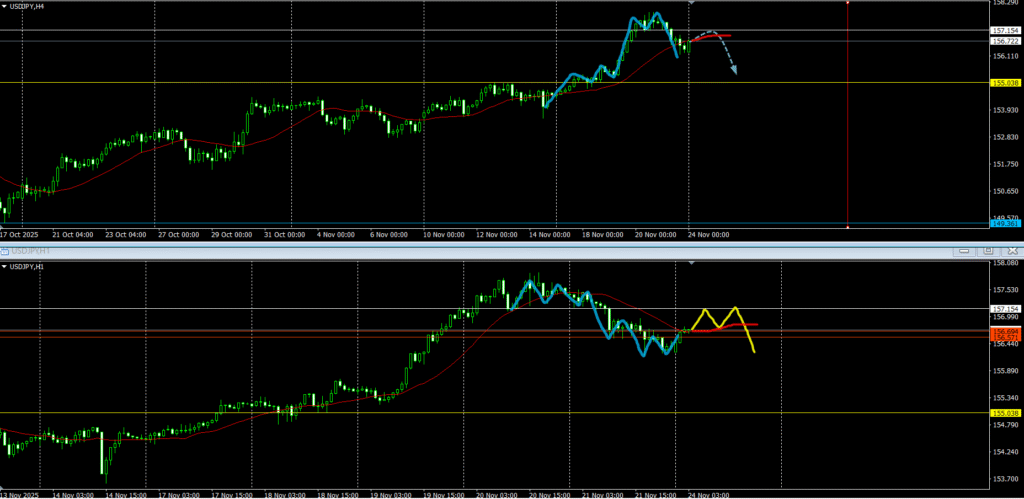
Task: Click the 157.154 price label on H4 axis
Action: click(1005, 31)
